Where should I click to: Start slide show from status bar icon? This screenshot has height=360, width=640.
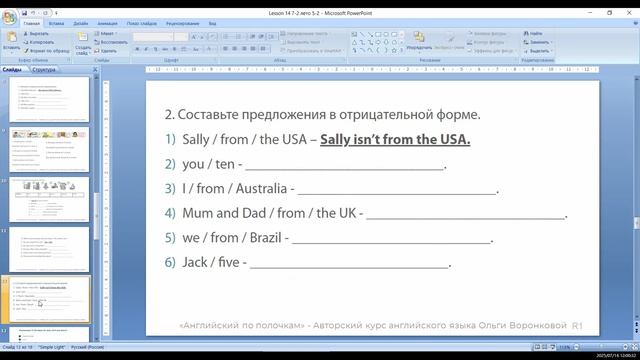[552, 347]
